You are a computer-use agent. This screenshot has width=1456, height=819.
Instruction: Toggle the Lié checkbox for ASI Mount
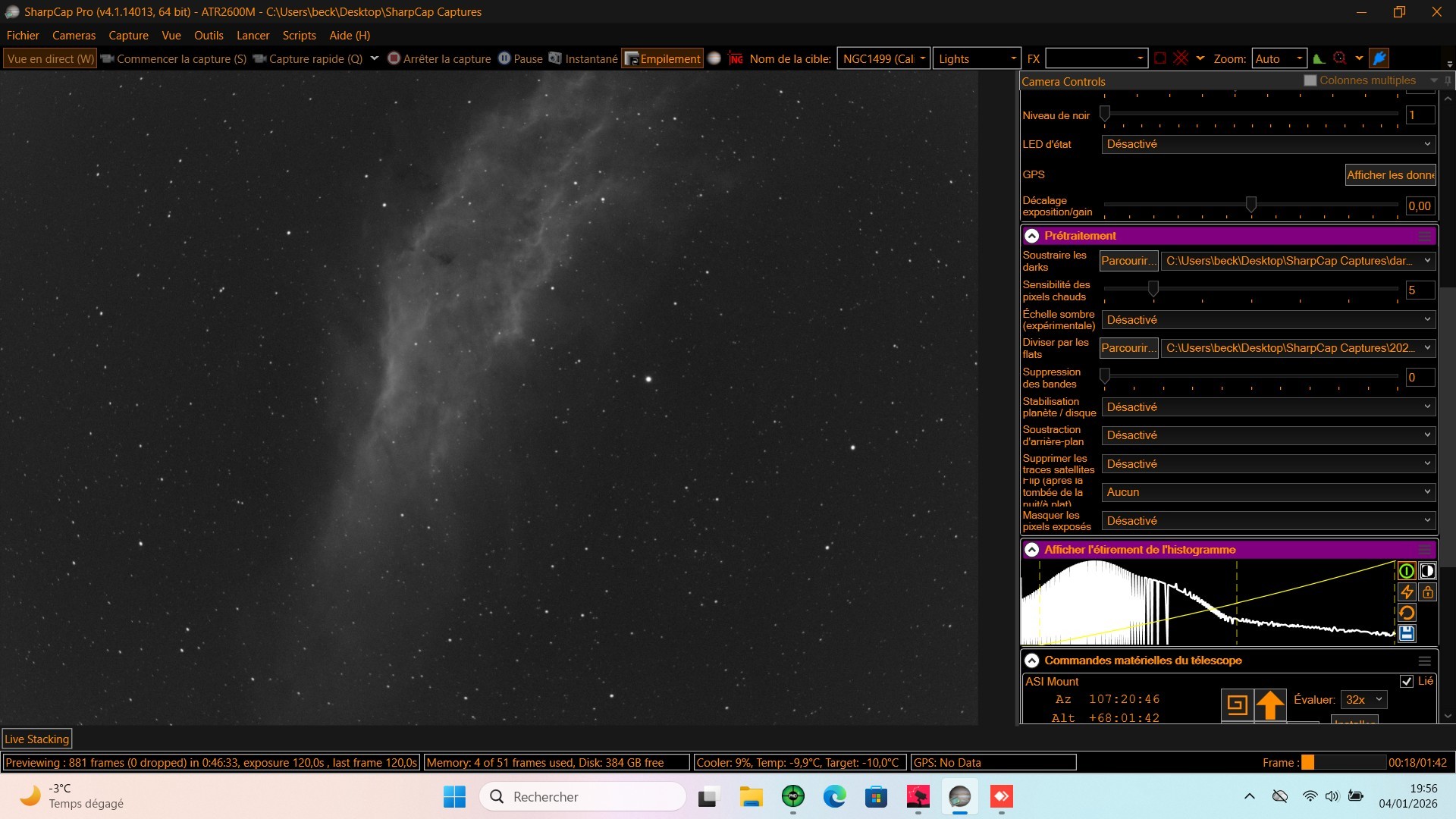click(x=1406, y=681)
